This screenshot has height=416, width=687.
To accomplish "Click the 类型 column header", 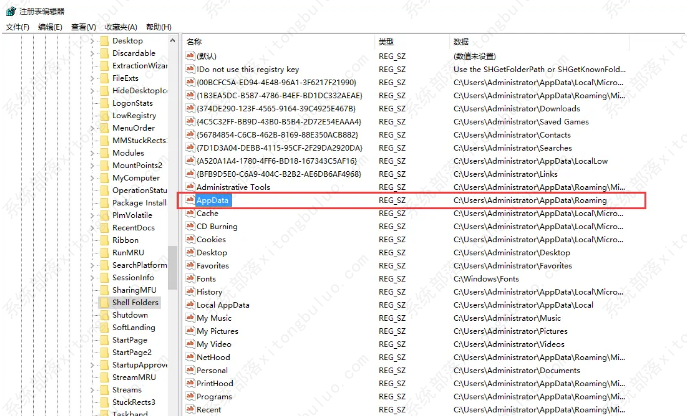I will 386,42.
